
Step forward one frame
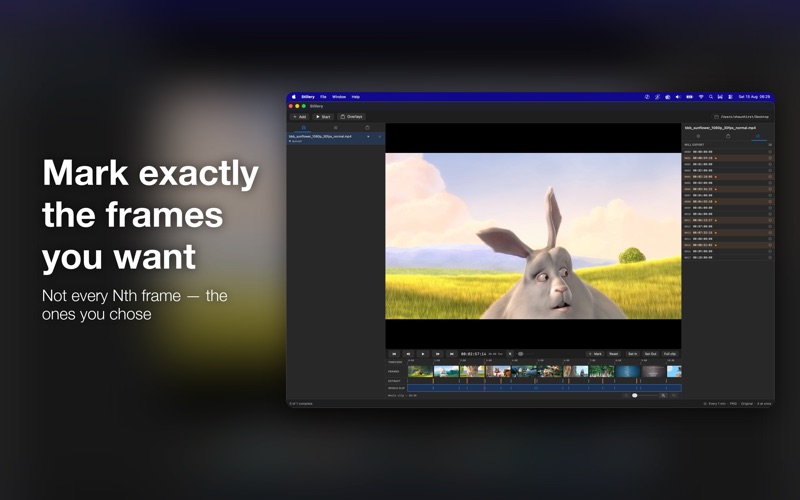pos(437,354)
